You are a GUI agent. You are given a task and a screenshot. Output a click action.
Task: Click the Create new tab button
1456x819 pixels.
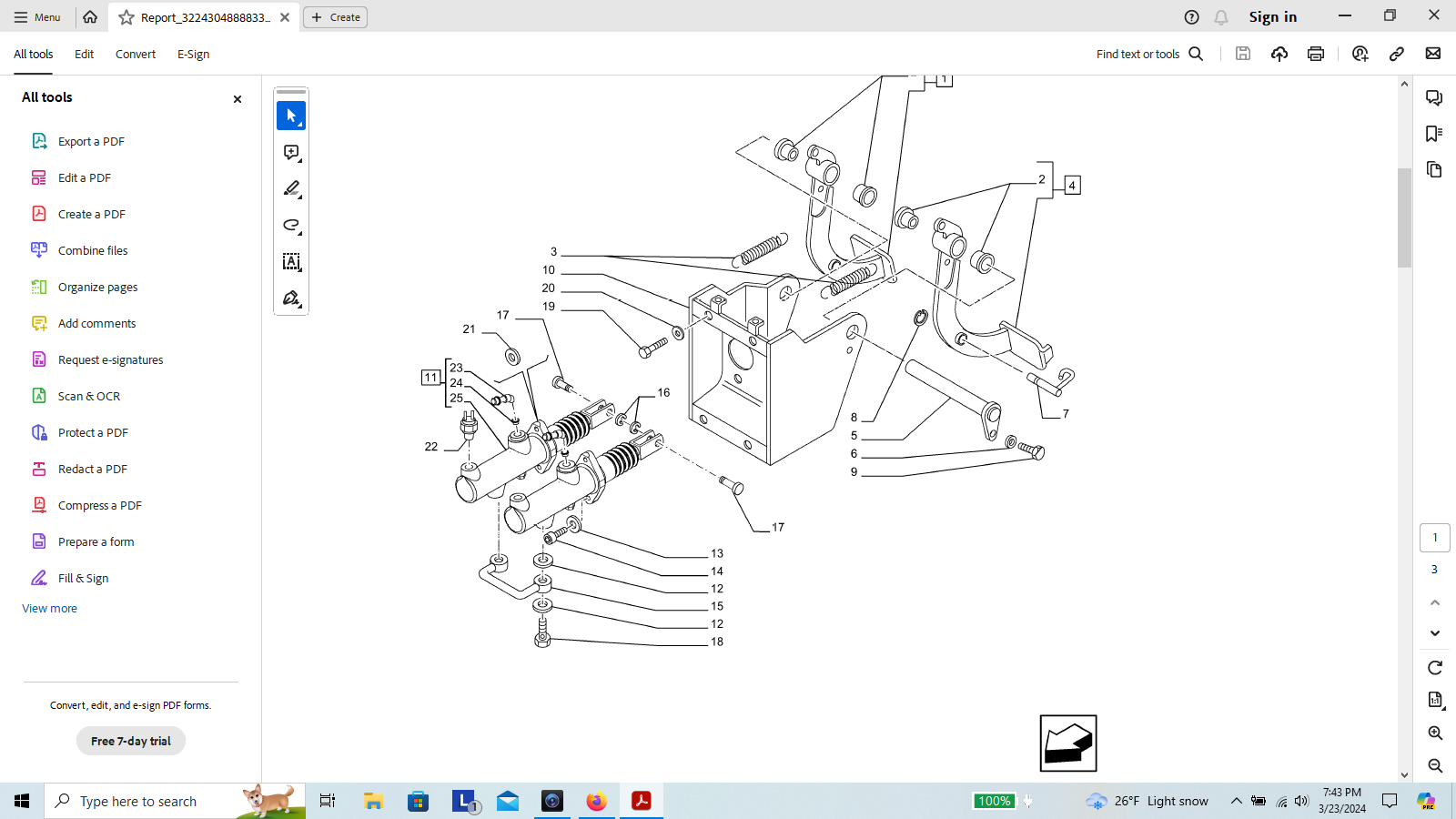pyautogui.click(x=335, y=17)
